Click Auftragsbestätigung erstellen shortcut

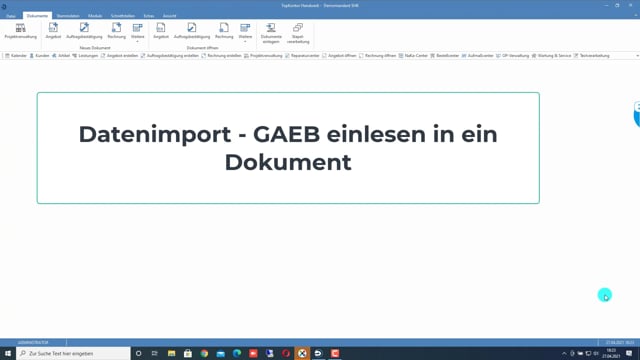pyautogui.click(x=169, y=56)
